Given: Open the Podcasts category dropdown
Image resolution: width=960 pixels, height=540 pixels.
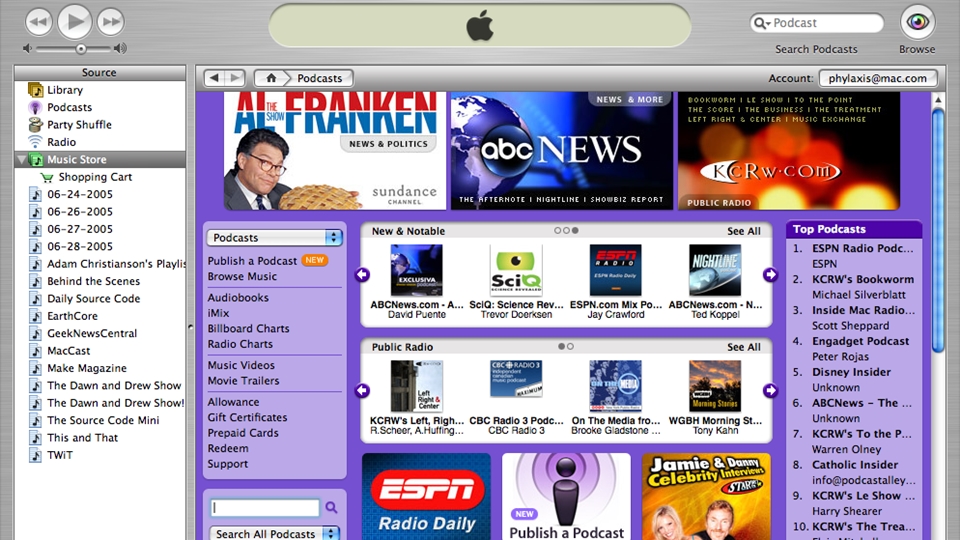Looking at the screenshot, I should 274,238.
